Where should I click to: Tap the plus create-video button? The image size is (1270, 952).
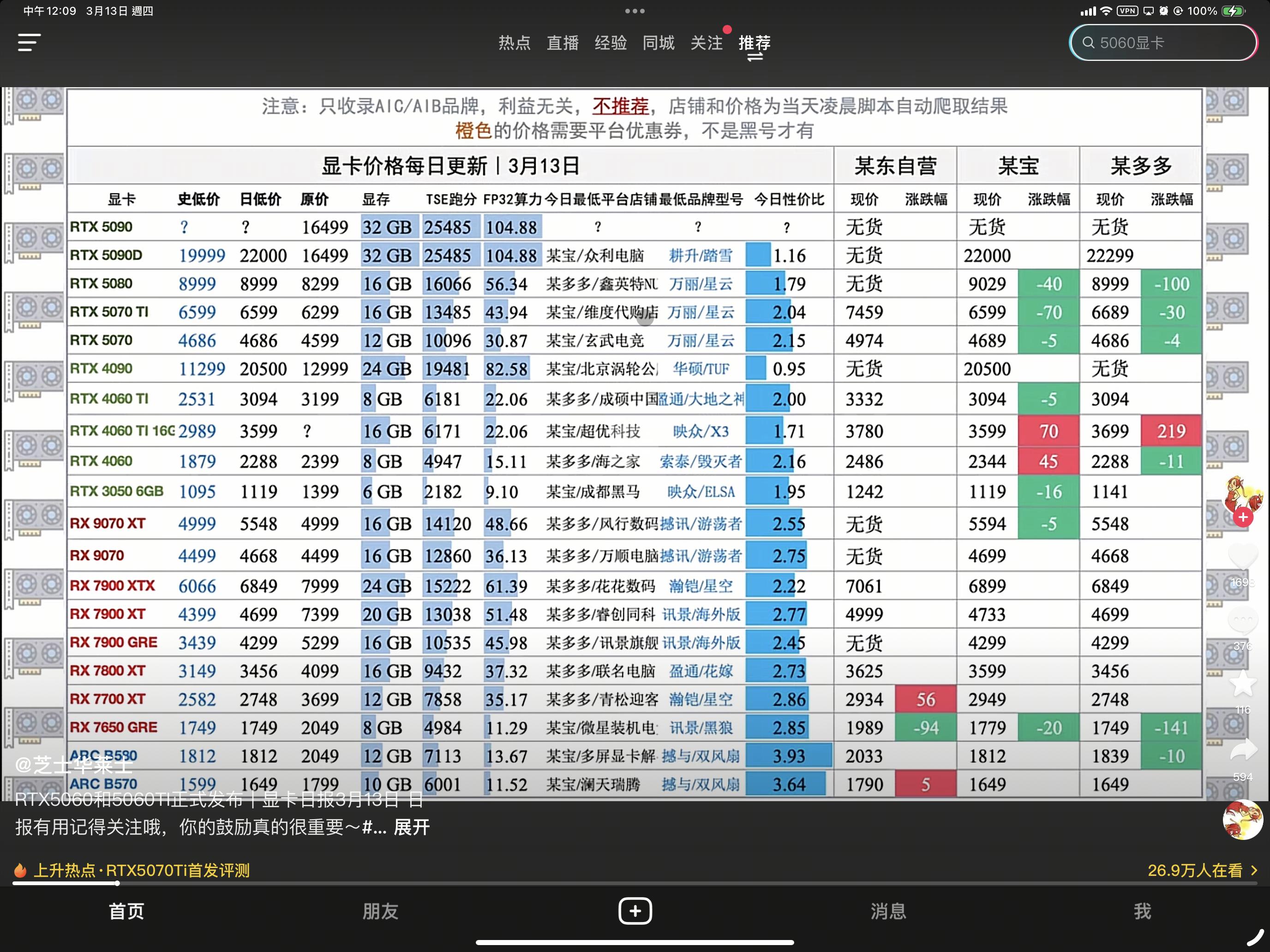coord(635,911)
